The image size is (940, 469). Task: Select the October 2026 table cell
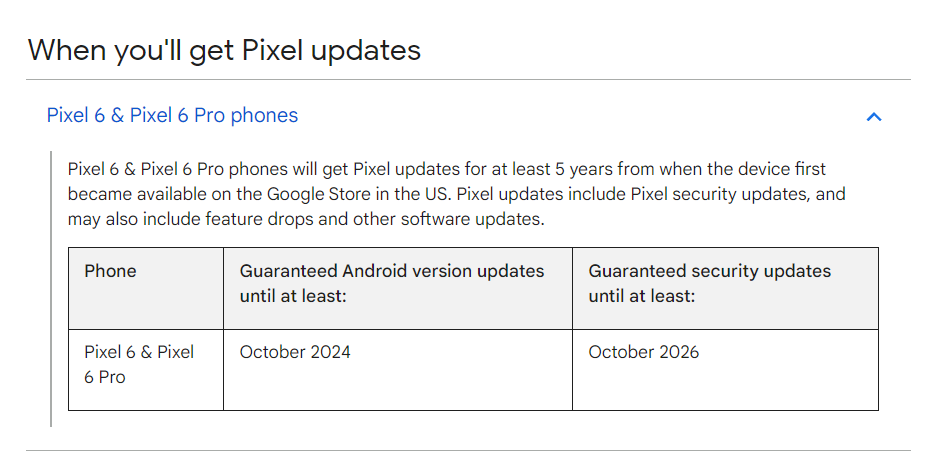click(x=725, y=370)
